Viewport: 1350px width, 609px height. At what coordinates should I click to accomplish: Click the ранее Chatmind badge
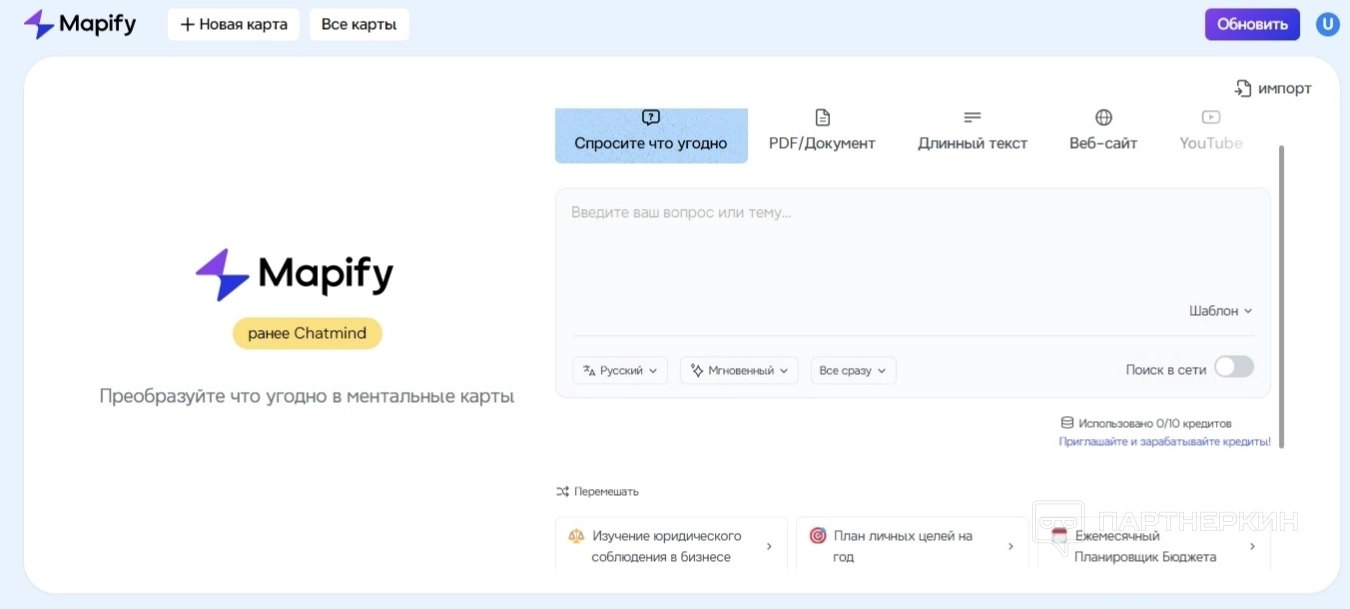307,333
